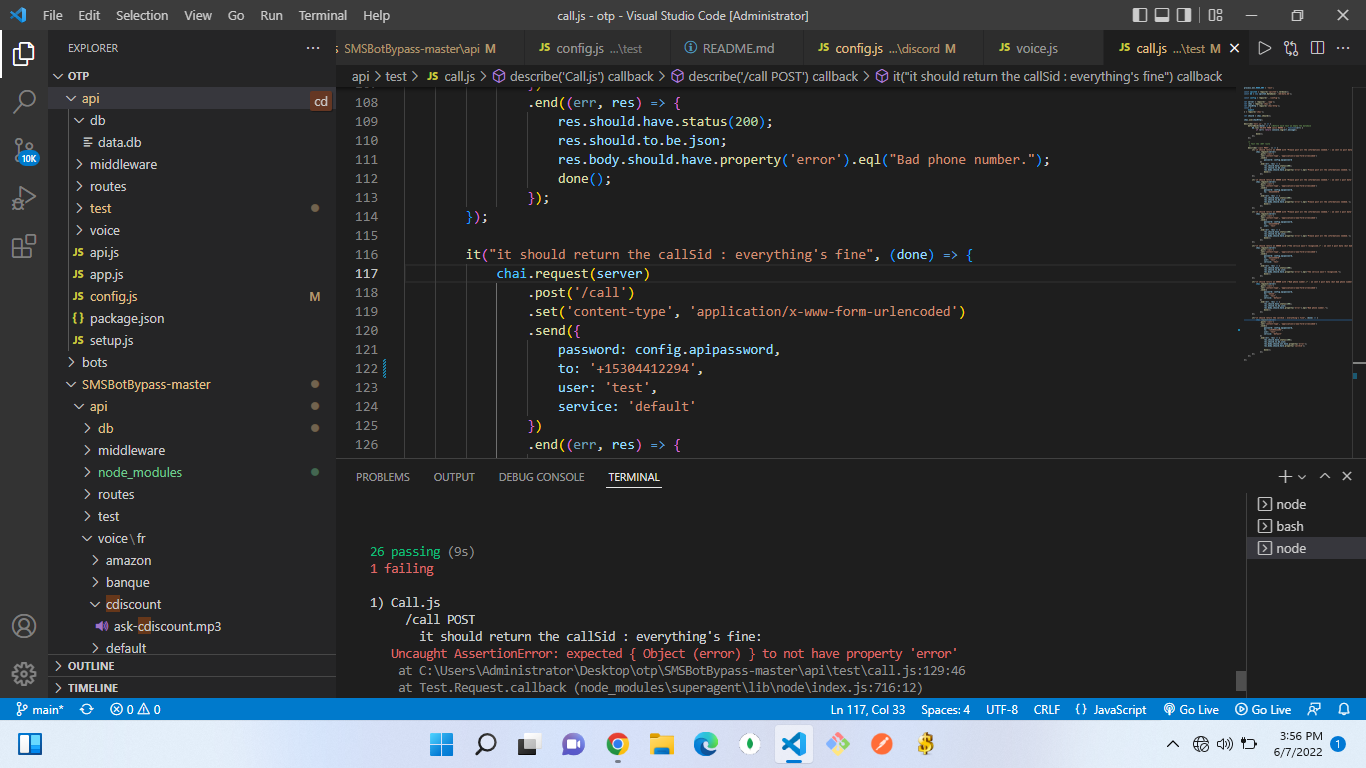Viewport: 1366px width, 768px height.
Task: Show hidden system tray icons
Action: pyautogui.click(x=1173, y=744)
